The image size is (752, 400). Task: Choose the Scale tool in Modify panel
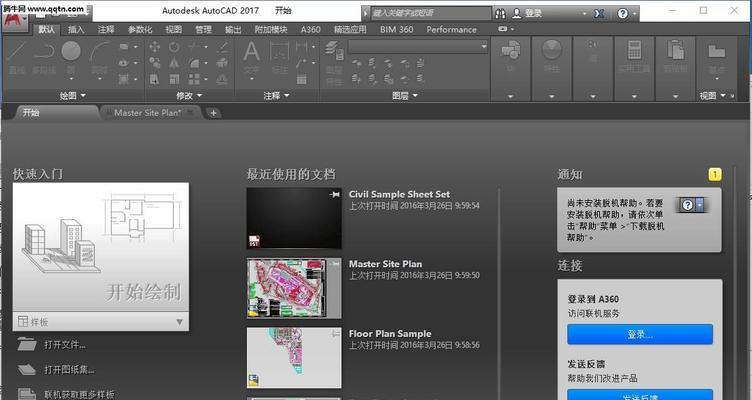coord(174,79)
